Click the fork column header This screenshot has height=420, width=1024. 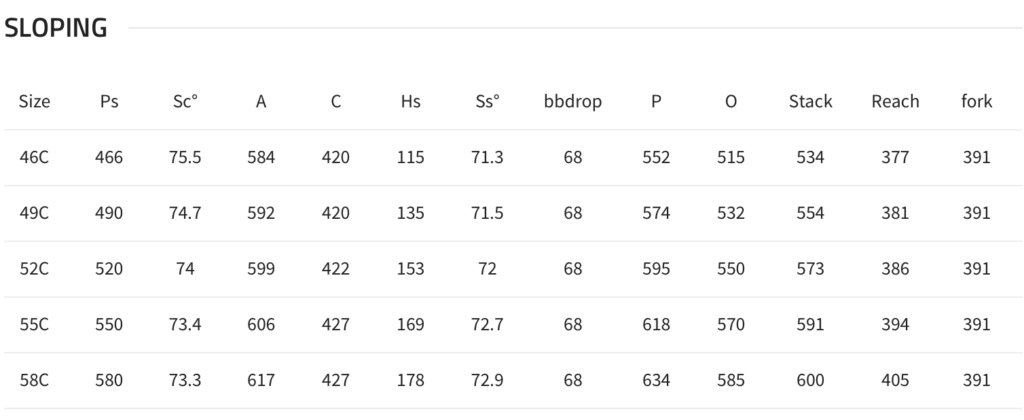976,101
